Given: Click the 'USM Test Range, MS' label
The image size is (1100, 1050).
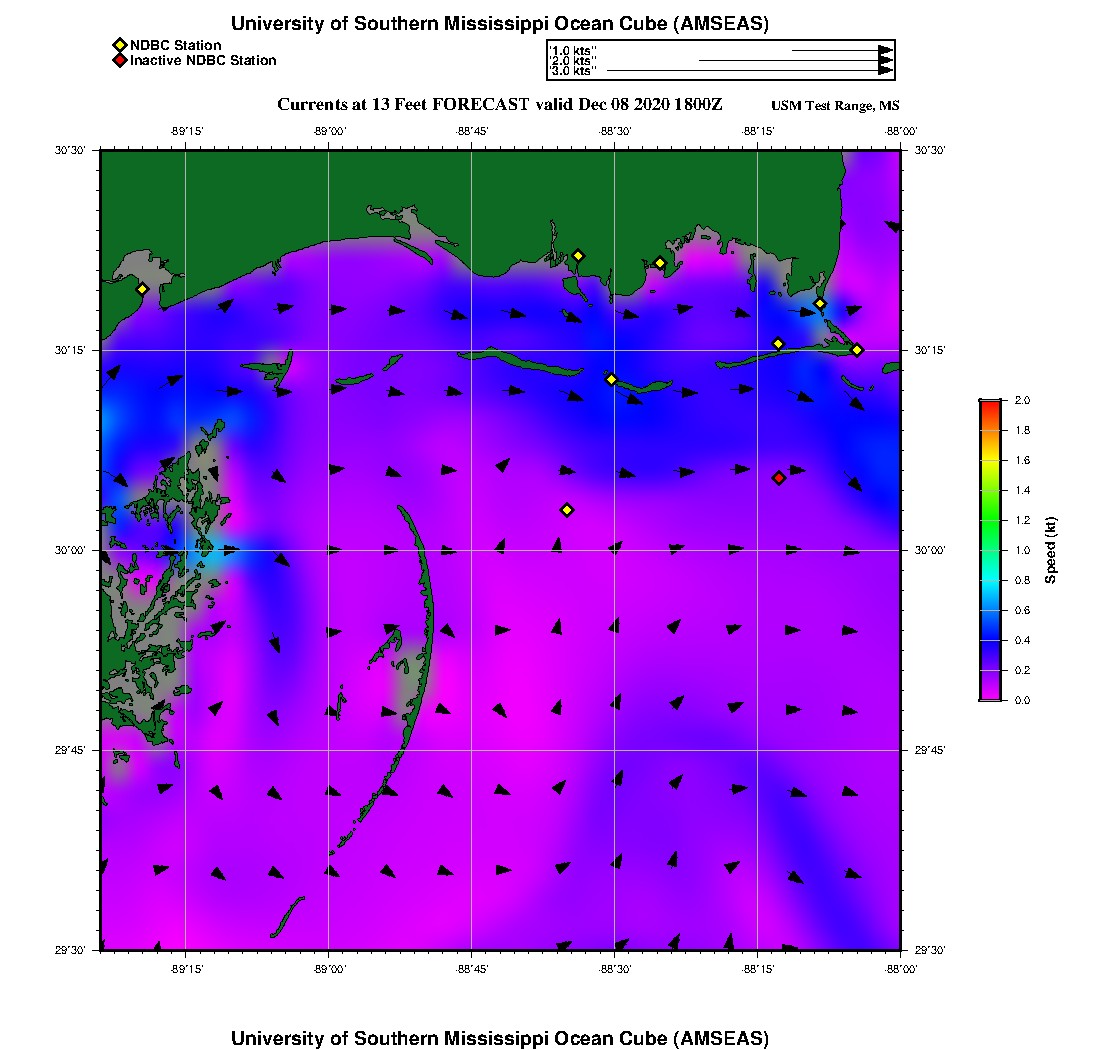Looking at the screenshot, I should tap(835, 106).
